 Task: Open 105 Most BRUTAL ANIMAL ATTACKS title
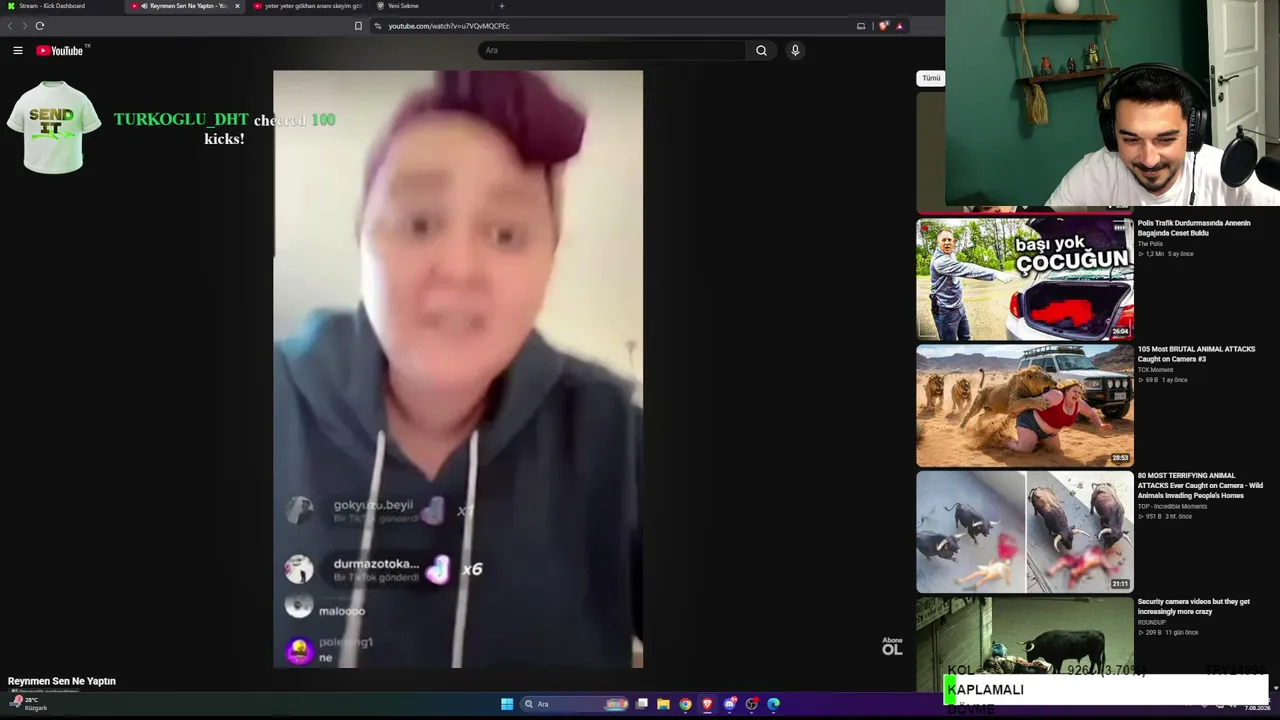(1196, 354)
